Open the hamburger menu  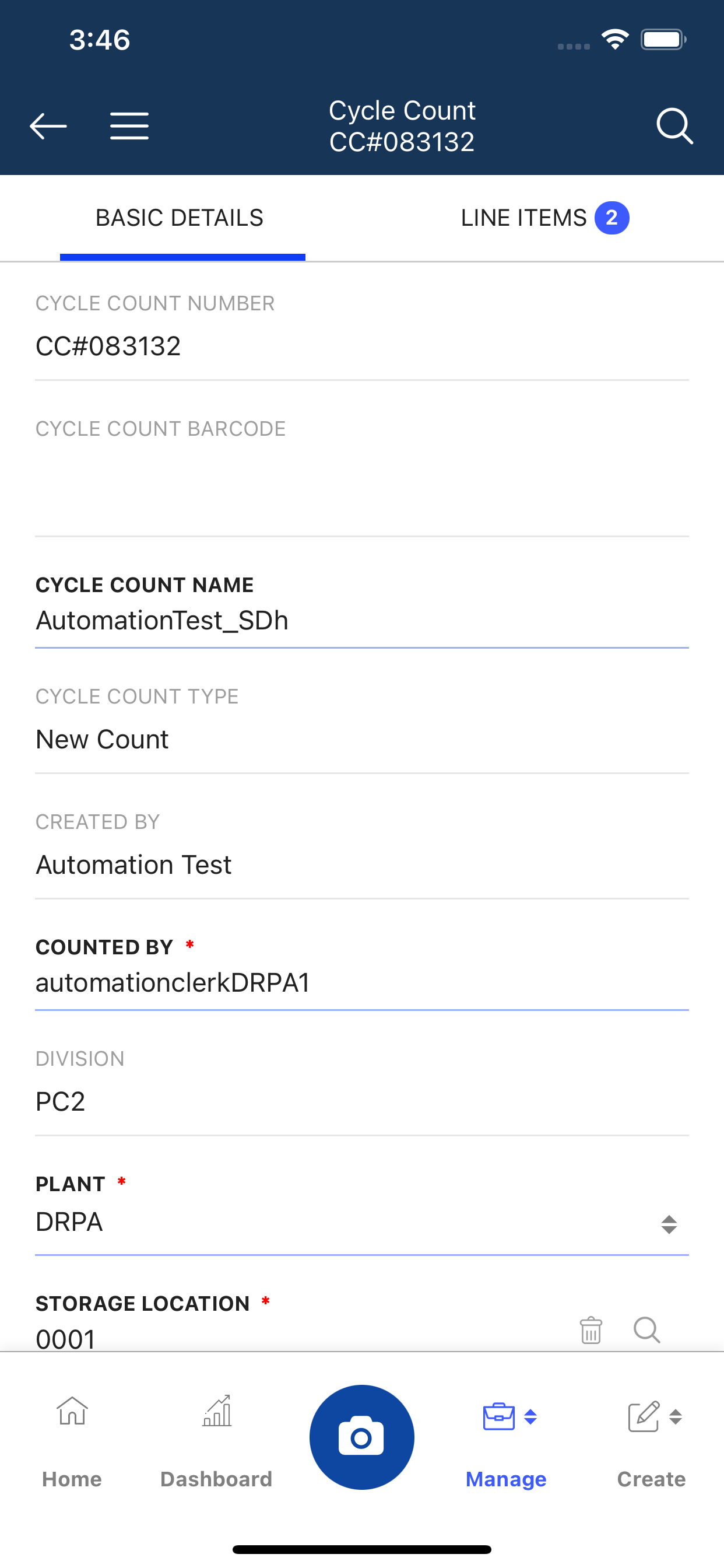coord(129,126)
